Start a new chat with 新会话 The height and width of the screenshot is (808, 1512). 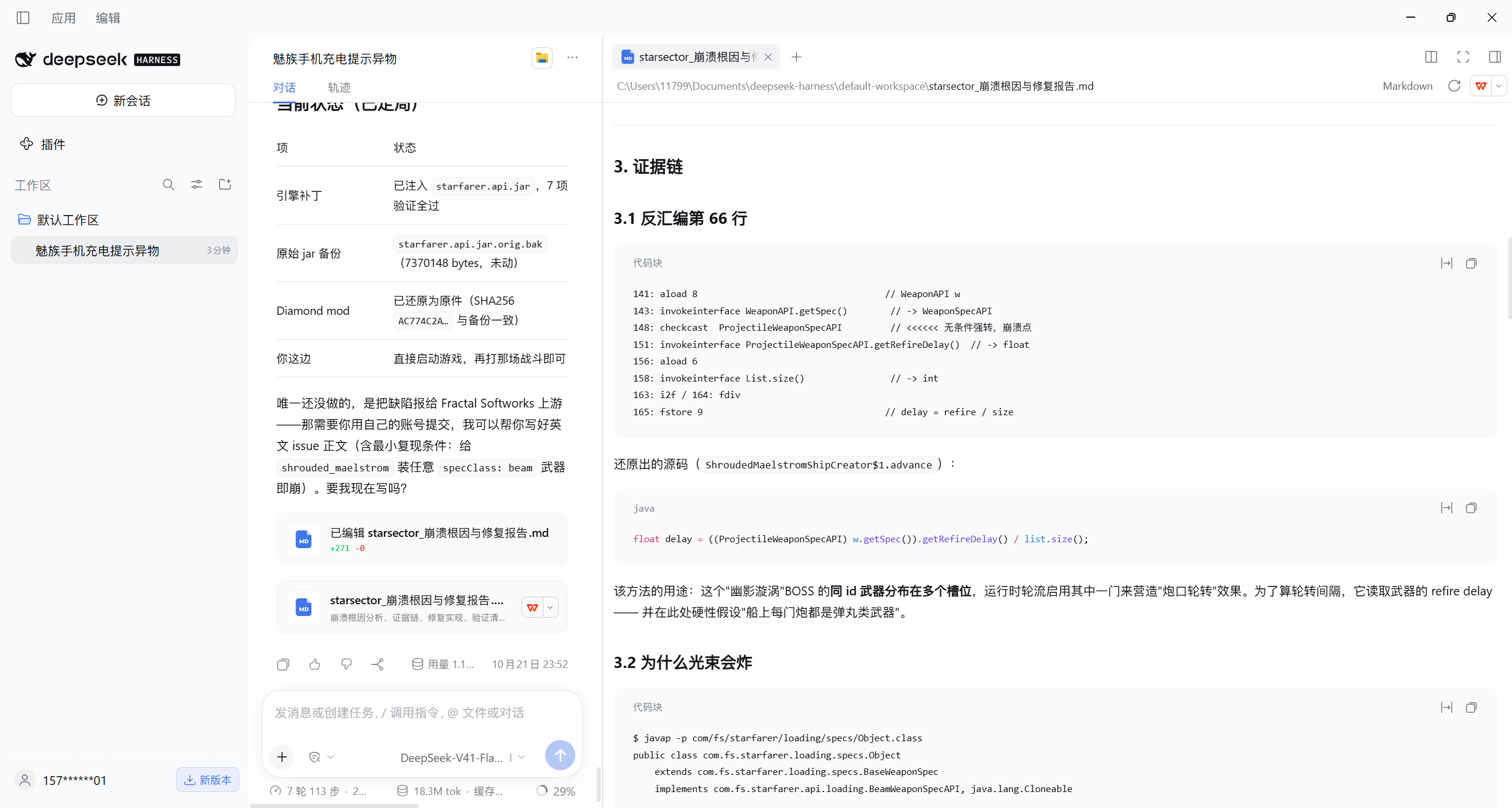click(123, 100)
